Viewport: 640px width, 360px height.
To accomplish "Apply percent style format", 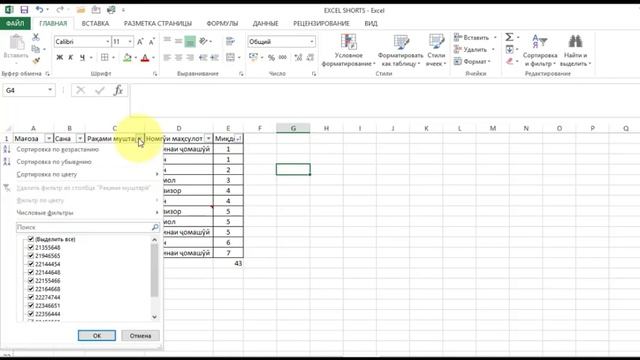I will (x=271, y=58).
